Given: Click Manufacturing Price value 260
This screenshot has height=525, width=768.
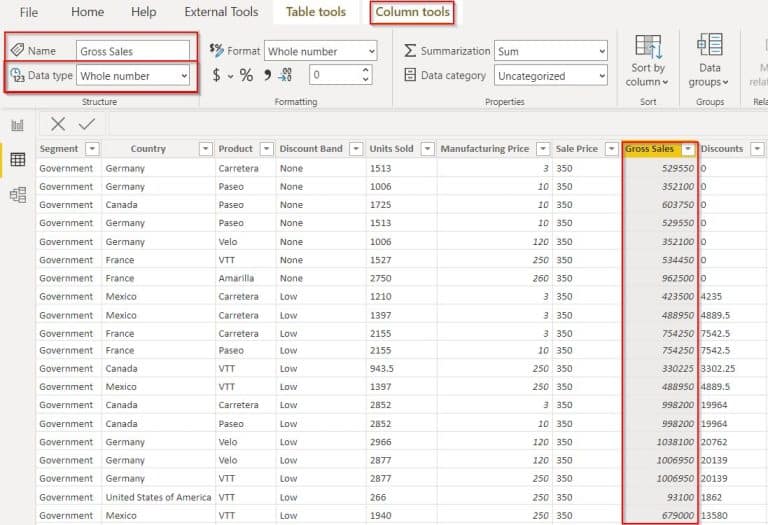Looking at the screenshot, I should [x=540, y=278].
